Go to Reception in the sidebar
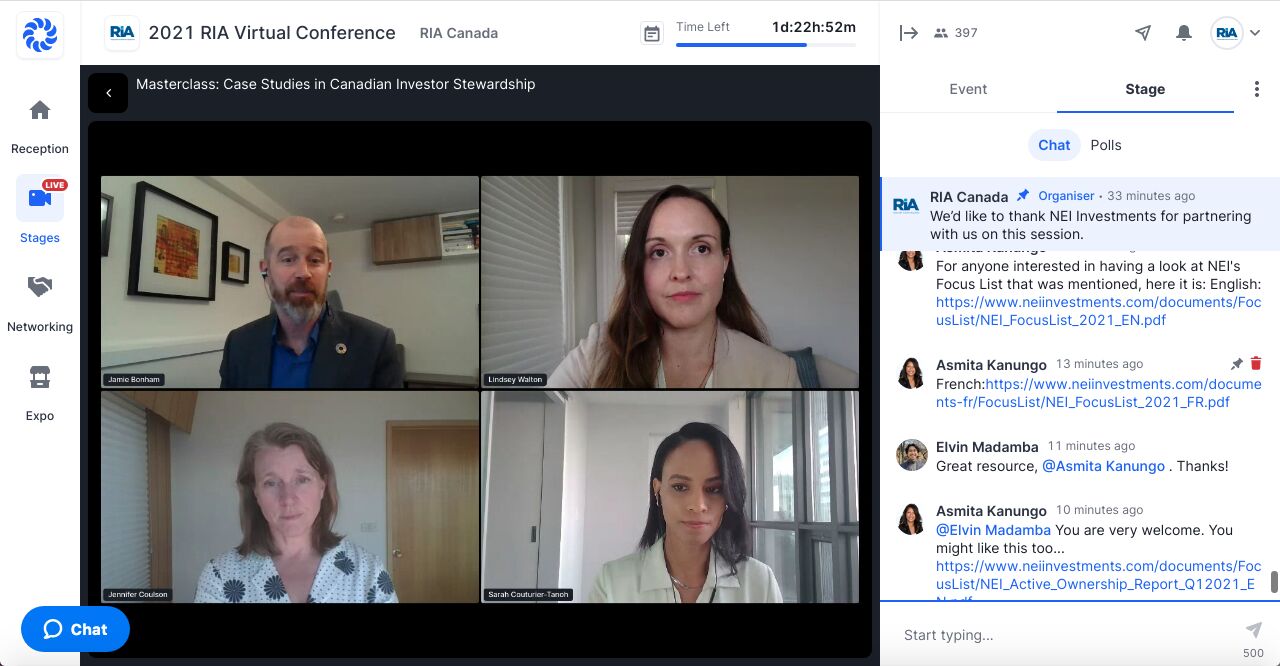The width and height of the screenshot is (1280, 666). [x=40, y=125]
